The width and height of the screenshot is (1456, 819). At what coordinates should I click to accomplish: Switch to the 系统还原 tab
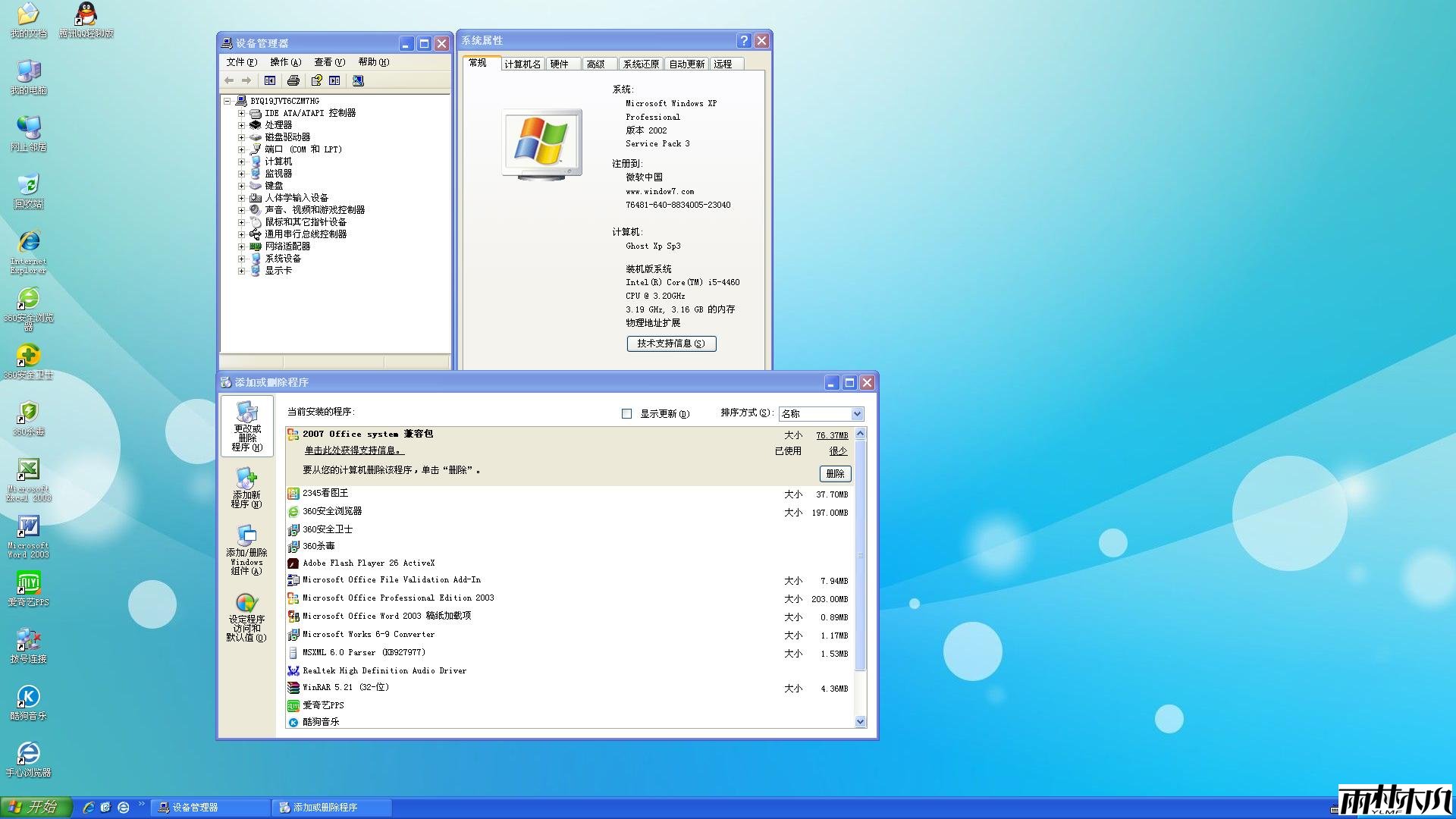(641, 64)
